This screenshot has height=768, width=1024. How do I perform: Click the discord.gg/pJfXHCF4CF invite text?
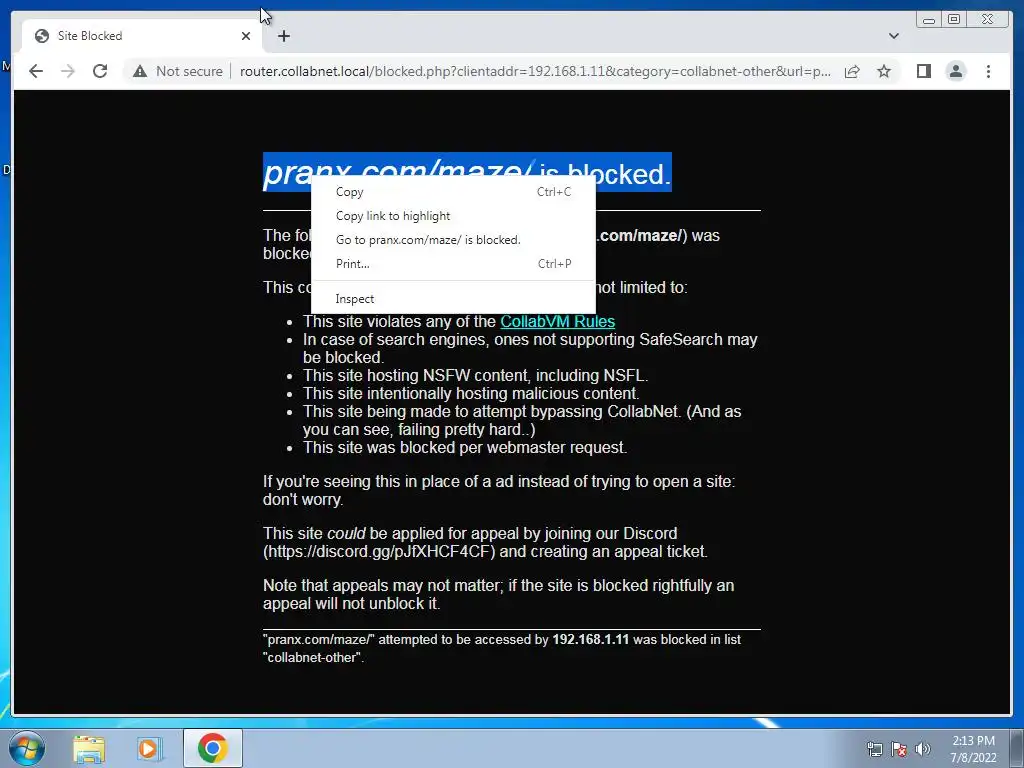point(379,551)
